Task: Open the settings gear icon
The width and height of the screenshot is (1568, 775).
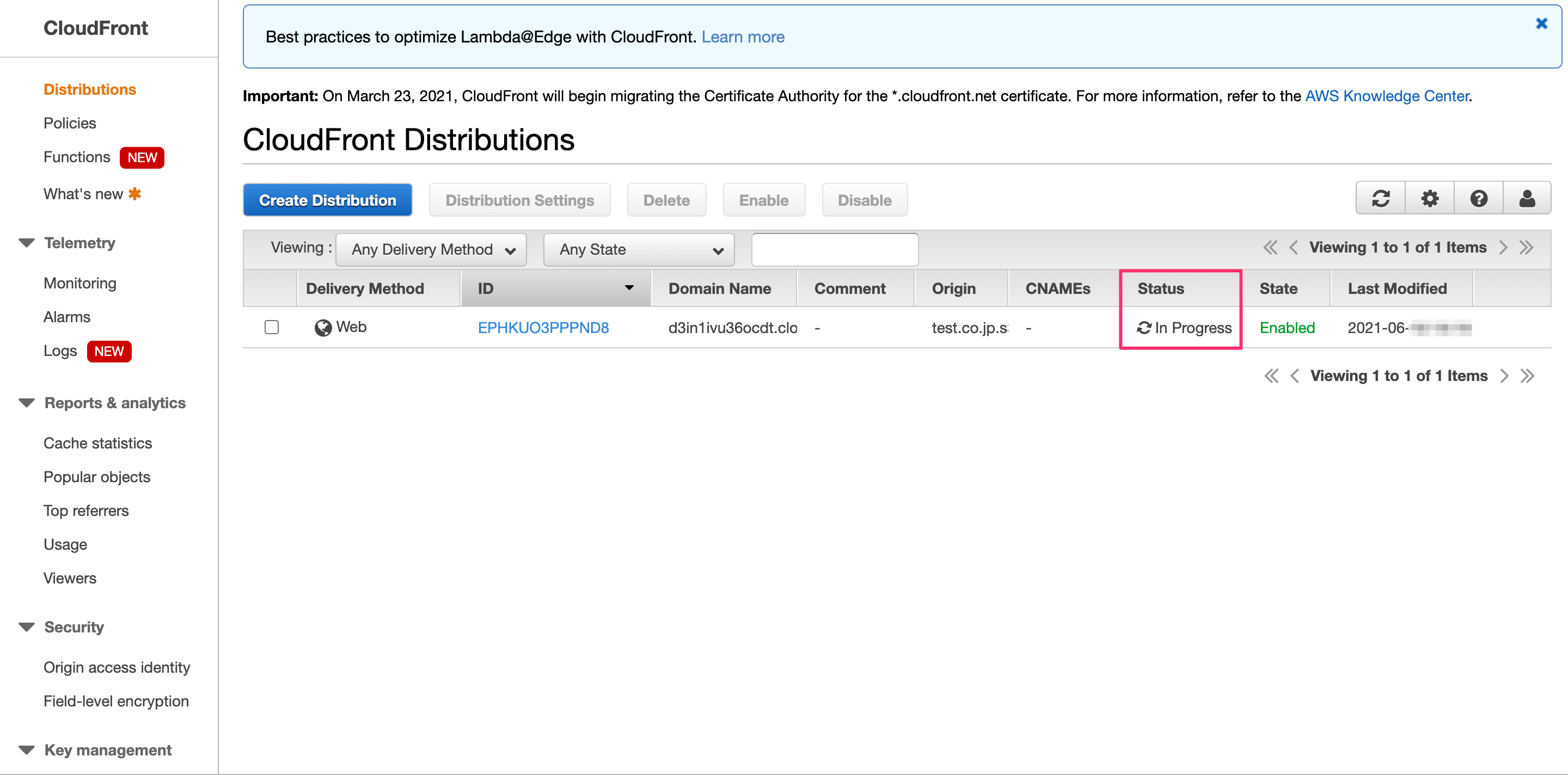Action: (1429, 198)
